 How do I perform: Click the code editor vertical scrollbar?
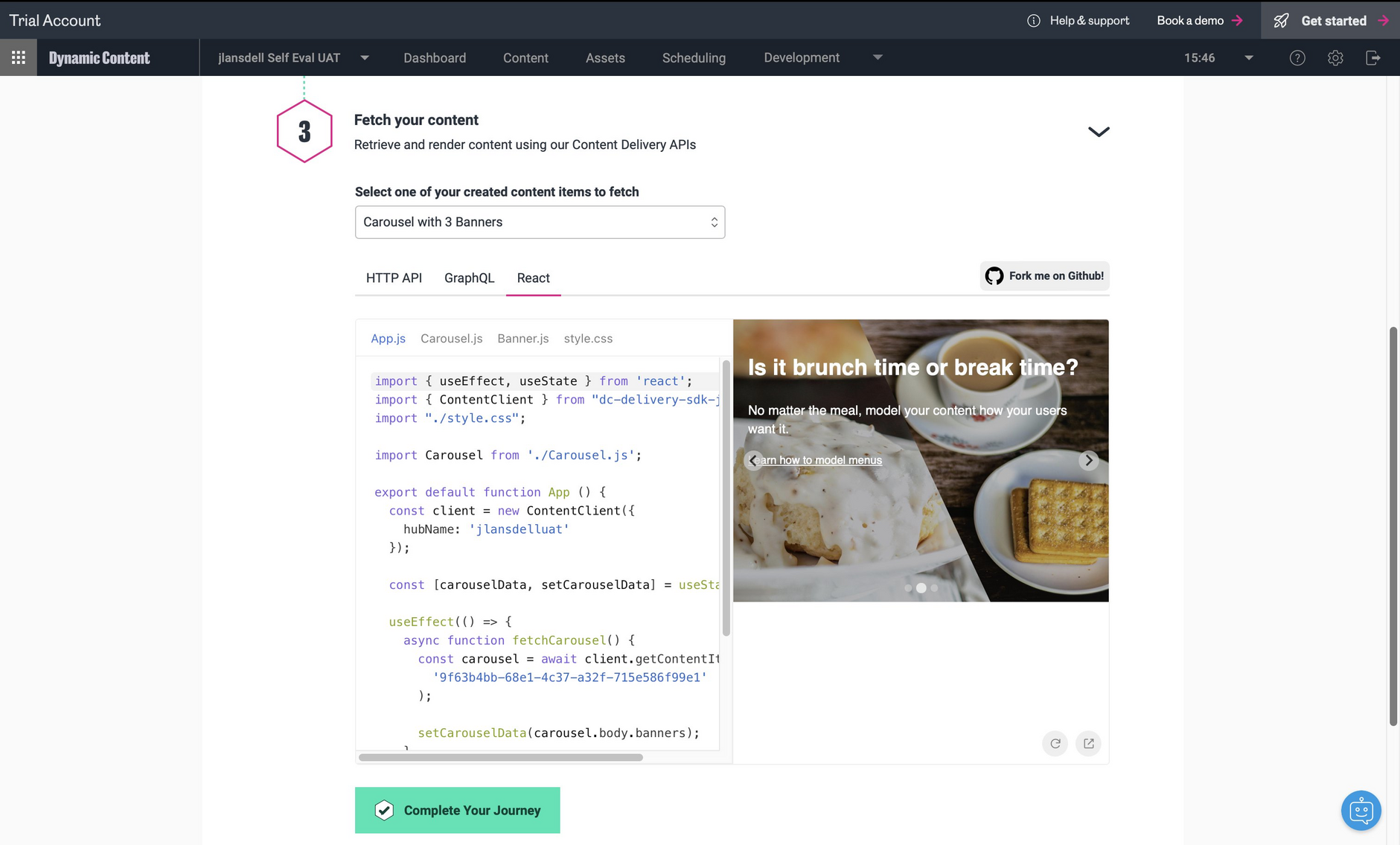coord(726,498)
